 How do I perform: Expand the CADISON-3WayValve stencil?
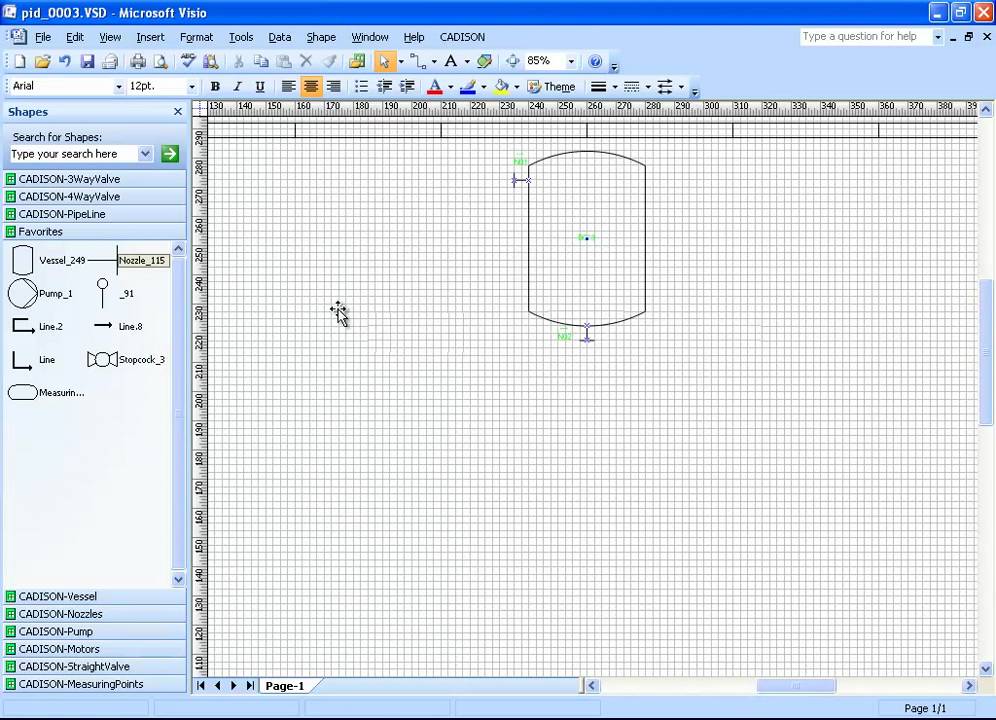click(95, 179)
